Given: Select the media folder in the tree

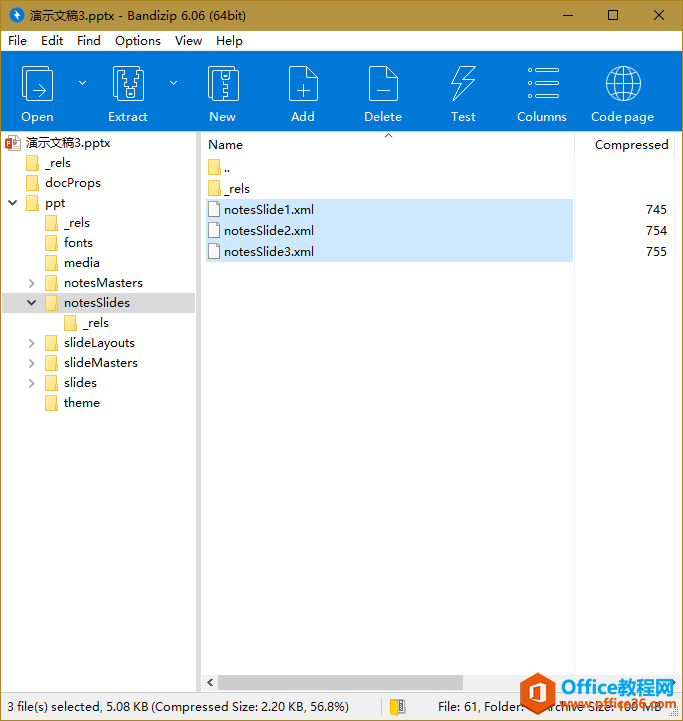Looking at the screenshot, I should click(x=81, y=263).
